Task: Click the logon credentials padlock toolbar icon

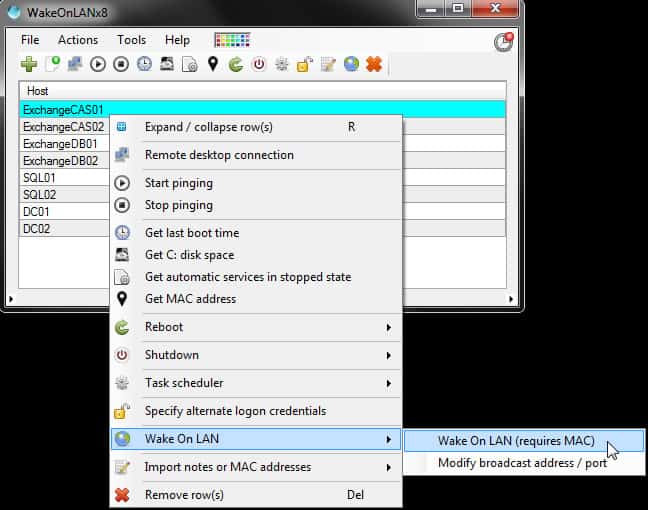Action: coord(305,64)
